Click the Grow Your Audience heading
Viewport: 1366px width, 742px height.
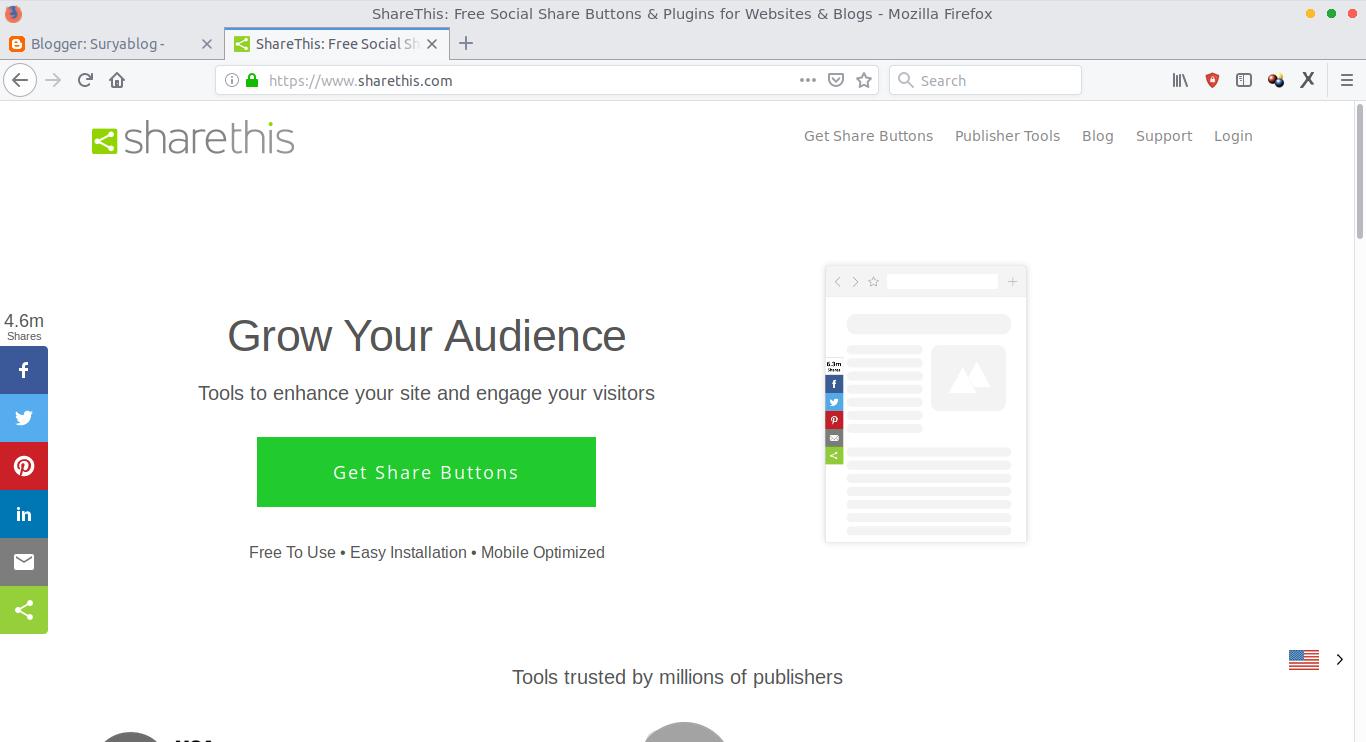tap(427, 336)
